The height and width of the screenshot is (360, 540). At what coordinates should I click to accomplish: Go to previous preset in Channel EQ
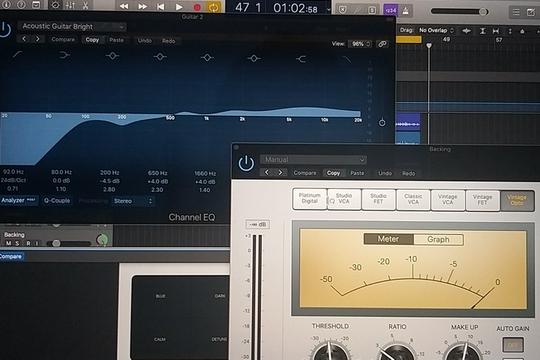tap(24, 39)
